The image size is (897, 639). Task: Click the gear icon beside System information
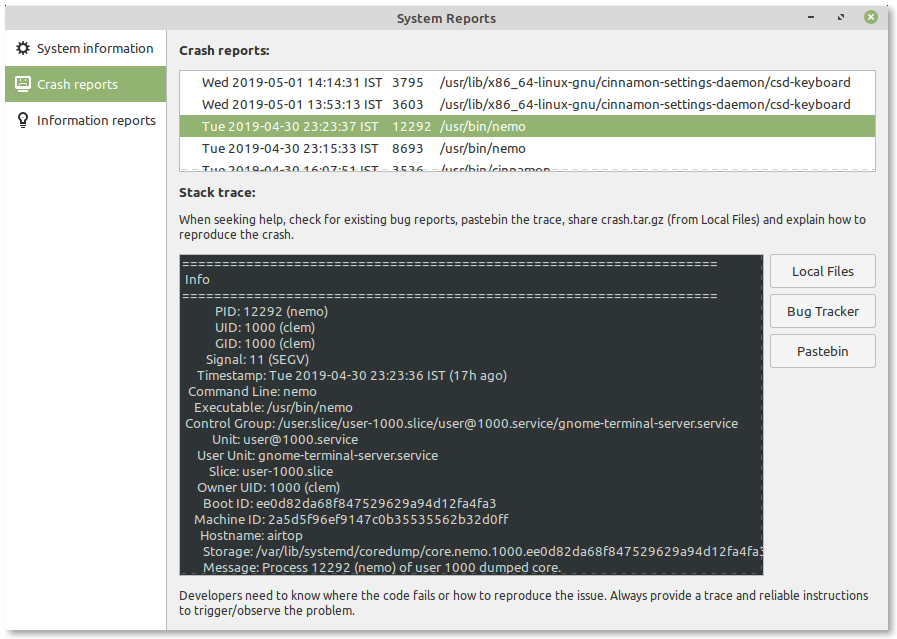click(x=22, y=48)
